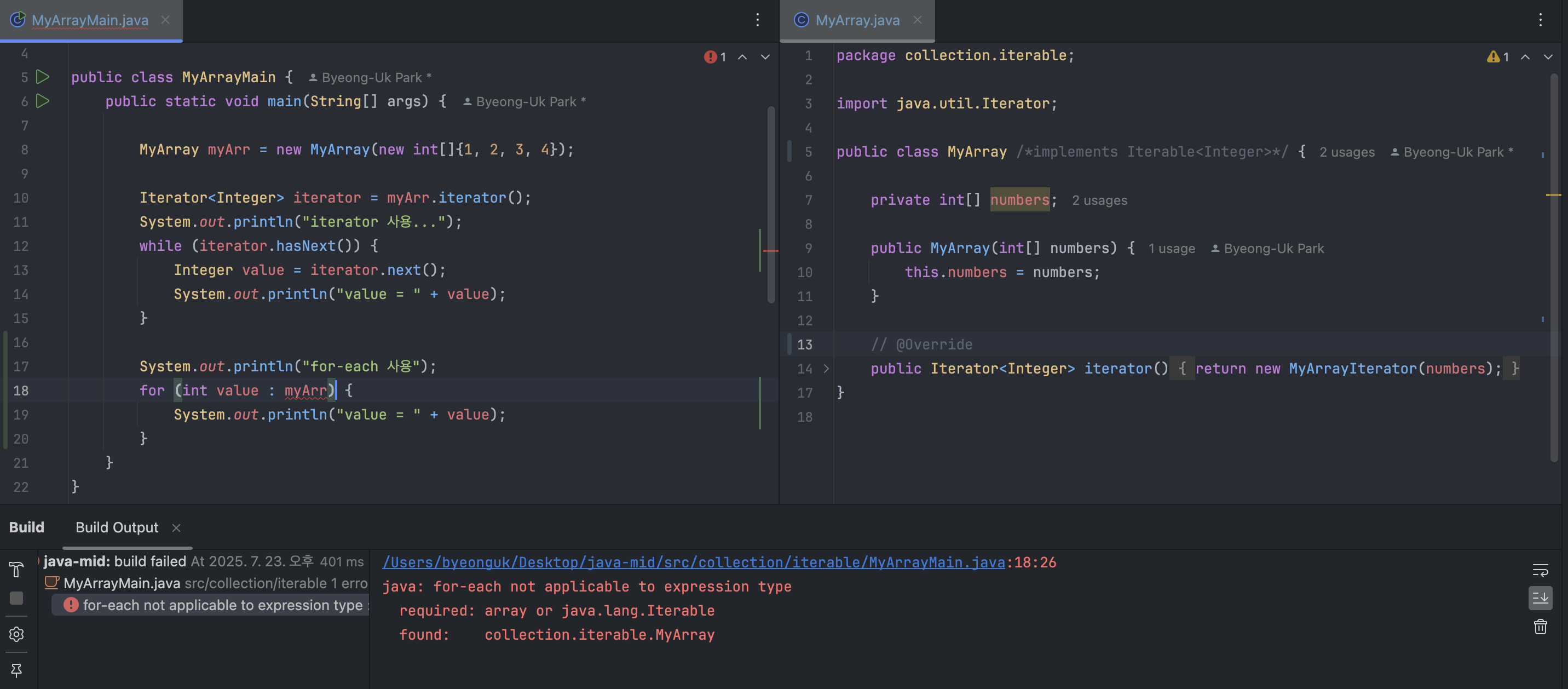Clear build output with trash icon
Screen dimensions: 1568x689
1540,627
